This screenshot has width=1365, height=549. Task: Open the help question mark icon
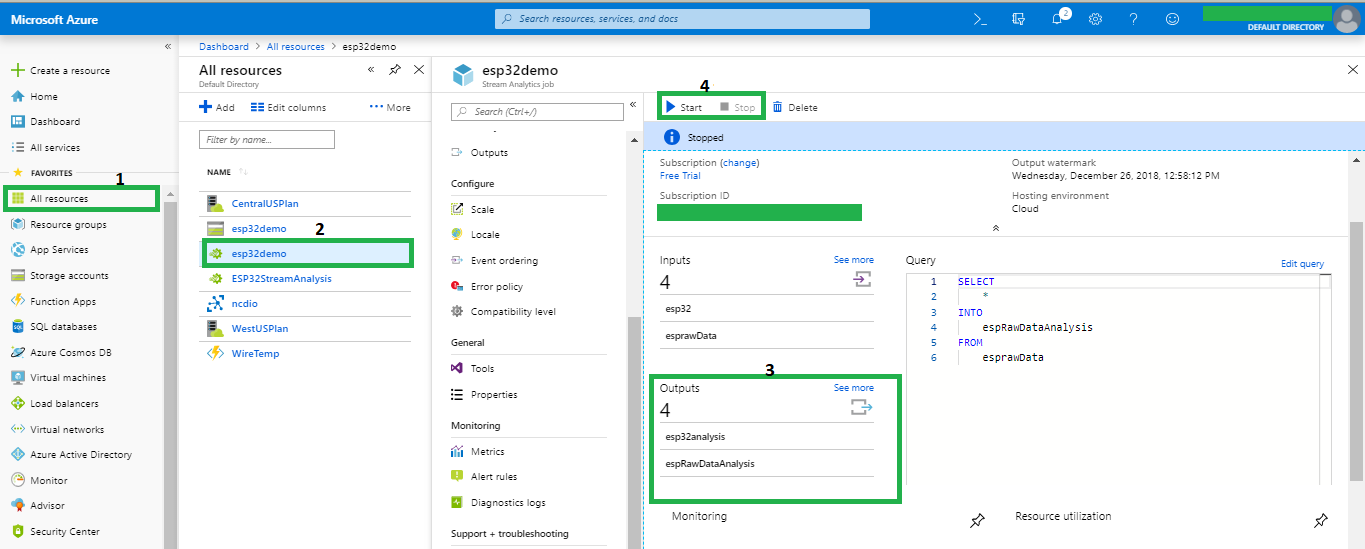click(x=1133, y=18)
